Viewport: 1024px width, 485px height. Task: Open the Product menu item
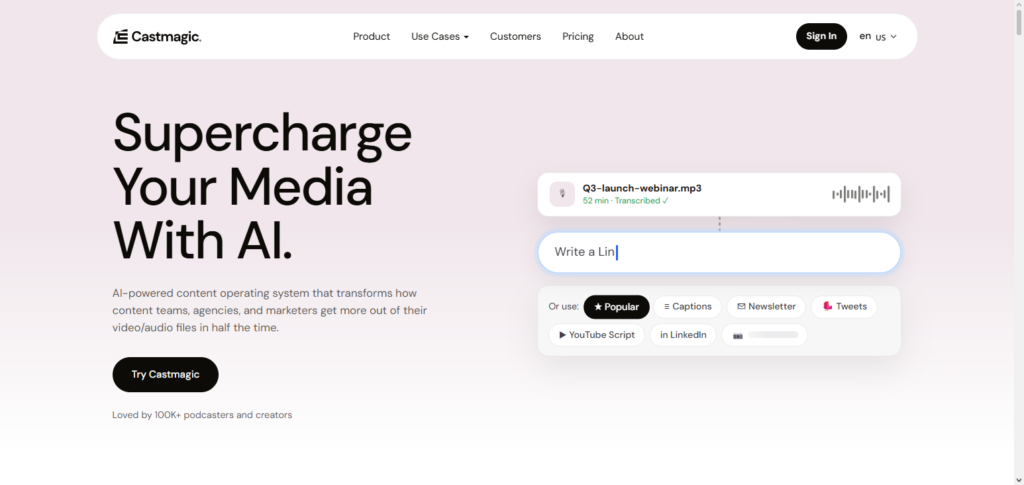(x=372, y=37)
